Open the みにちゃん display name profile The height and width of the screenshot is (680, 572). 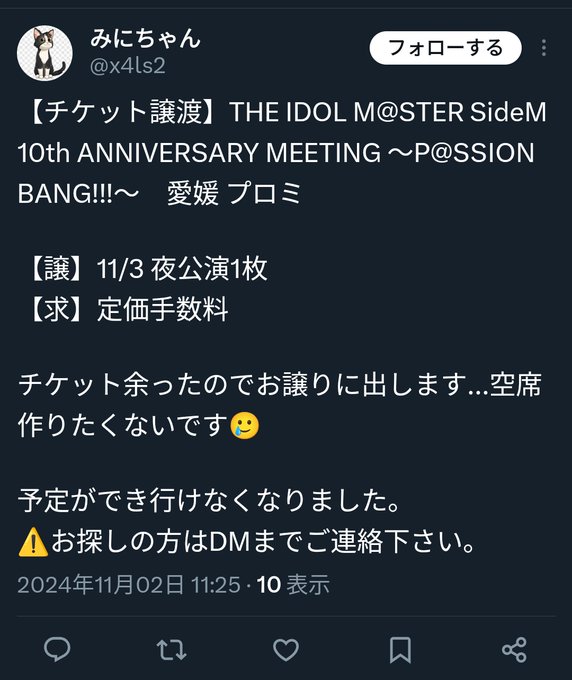coord(145,38)
